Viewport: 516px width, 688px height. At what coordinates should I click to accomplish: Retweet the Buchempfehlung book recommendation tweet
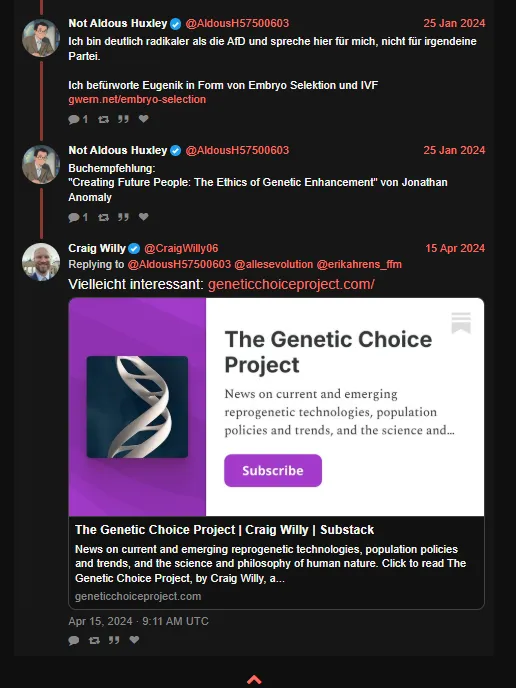(x=103, y=217)
